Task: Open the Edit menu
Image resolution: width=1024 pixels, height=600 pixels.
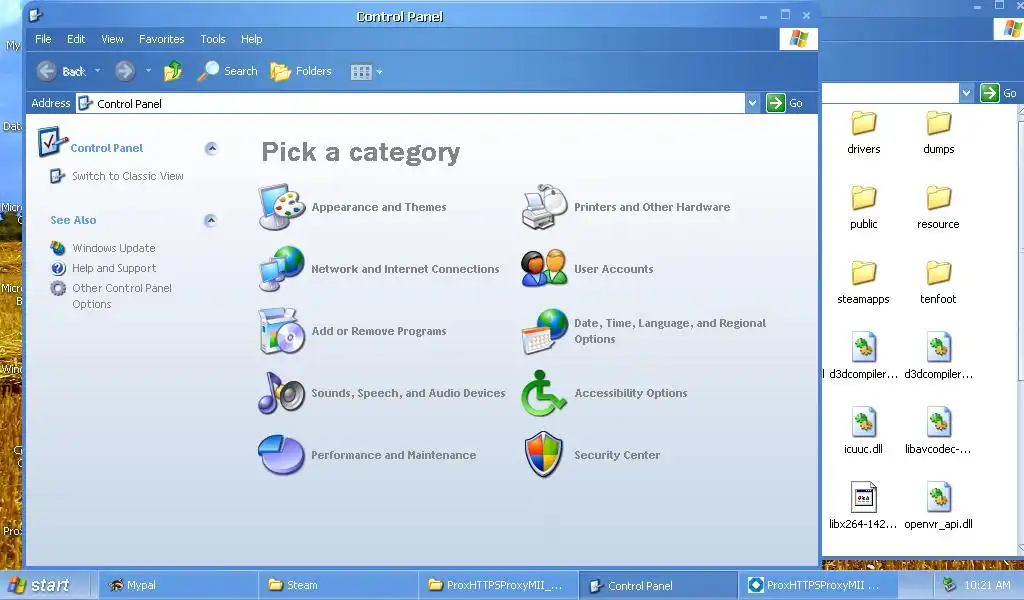Action: (x=76, y=39)
